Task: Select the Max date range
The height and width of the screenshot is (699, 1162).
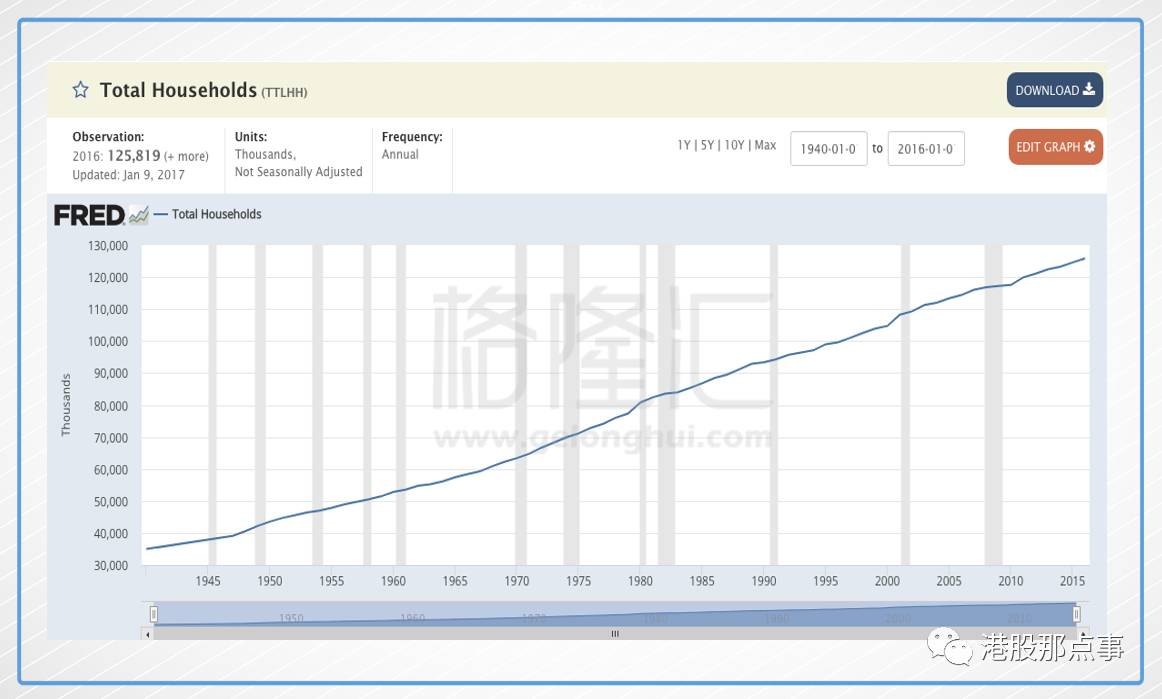Action: point(765,145)
